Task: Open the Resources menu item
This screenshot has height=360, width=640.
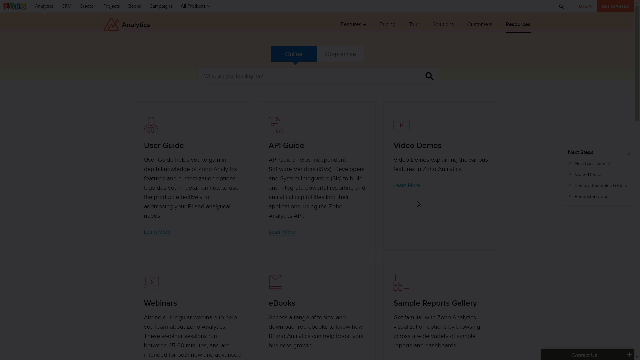Action: pos(518,24)
